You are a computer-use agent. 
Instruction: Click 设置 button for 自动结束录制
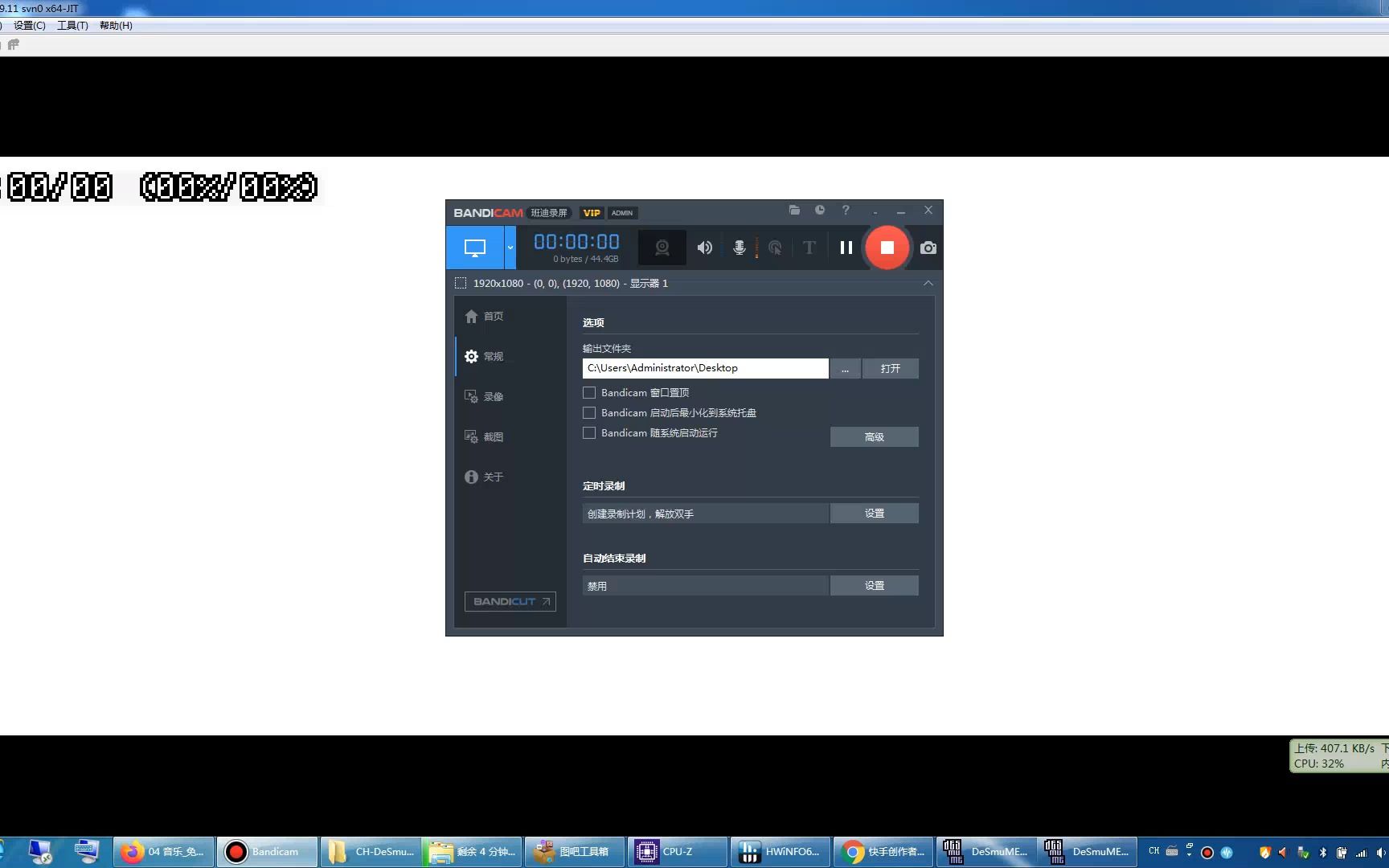click(x=875, y=586)
